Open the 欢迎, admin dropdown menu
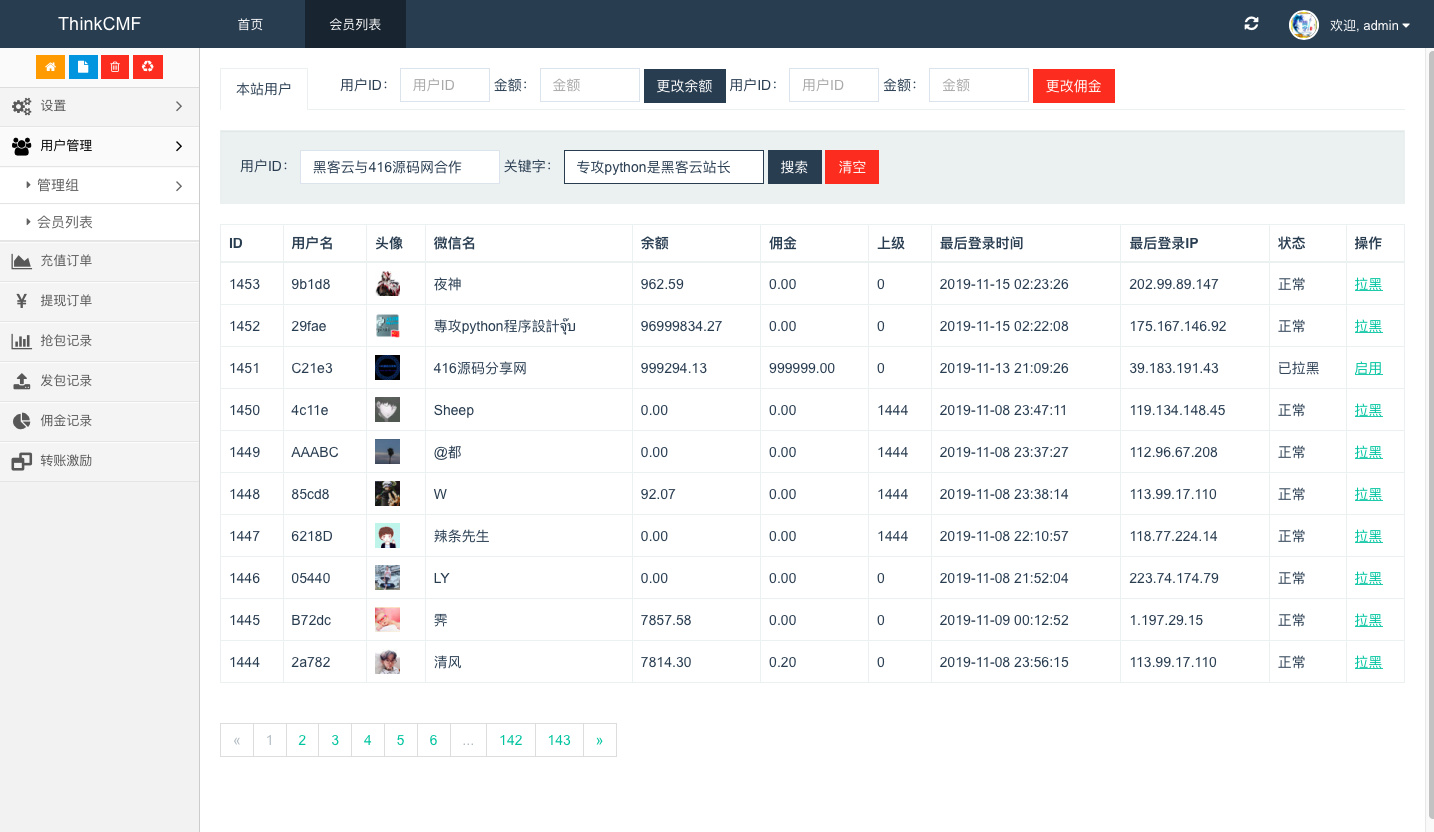The image size is (1434, 832). [1369, 25]
